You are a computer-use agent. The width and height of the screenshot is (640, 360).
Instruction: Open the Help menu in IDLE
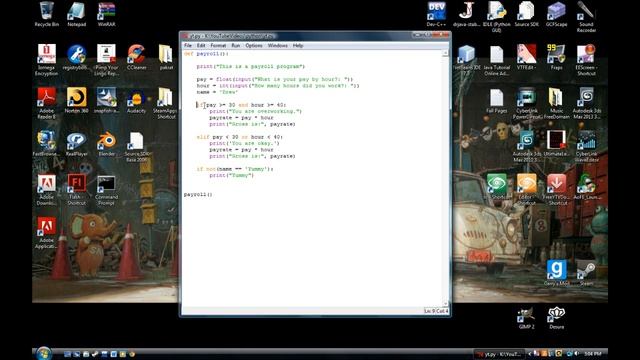[x=298, y=45]
